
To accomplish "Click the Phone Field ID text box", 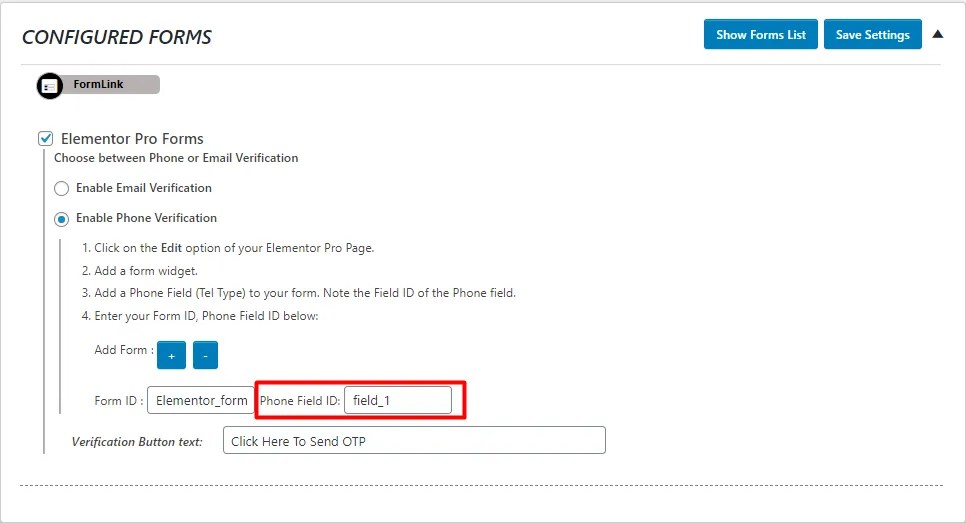I will click(x=397, y=401).
